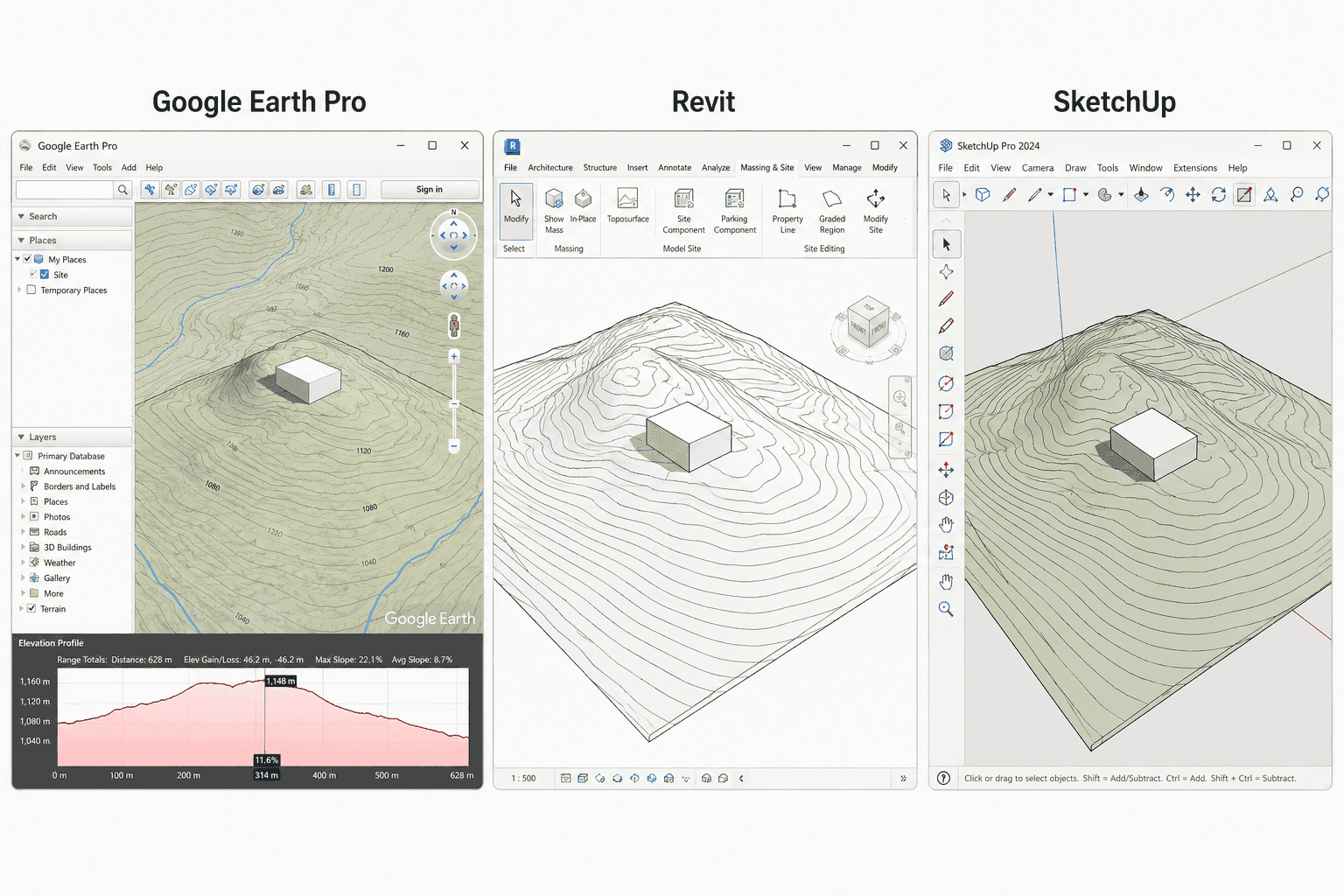Expand the Weather layer node

[x=23, y=563]
